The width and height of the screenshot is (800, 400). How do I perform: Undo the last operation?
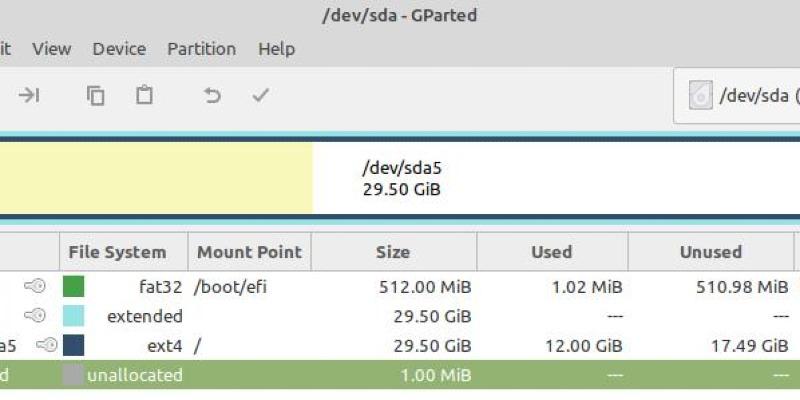[212, 95]
